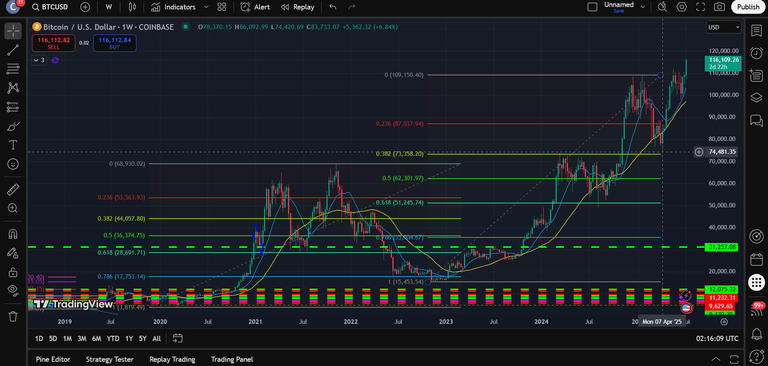Redo the last chart action
Image resolution: width=768 pixels, height=366 pixels.
[351, 7]
